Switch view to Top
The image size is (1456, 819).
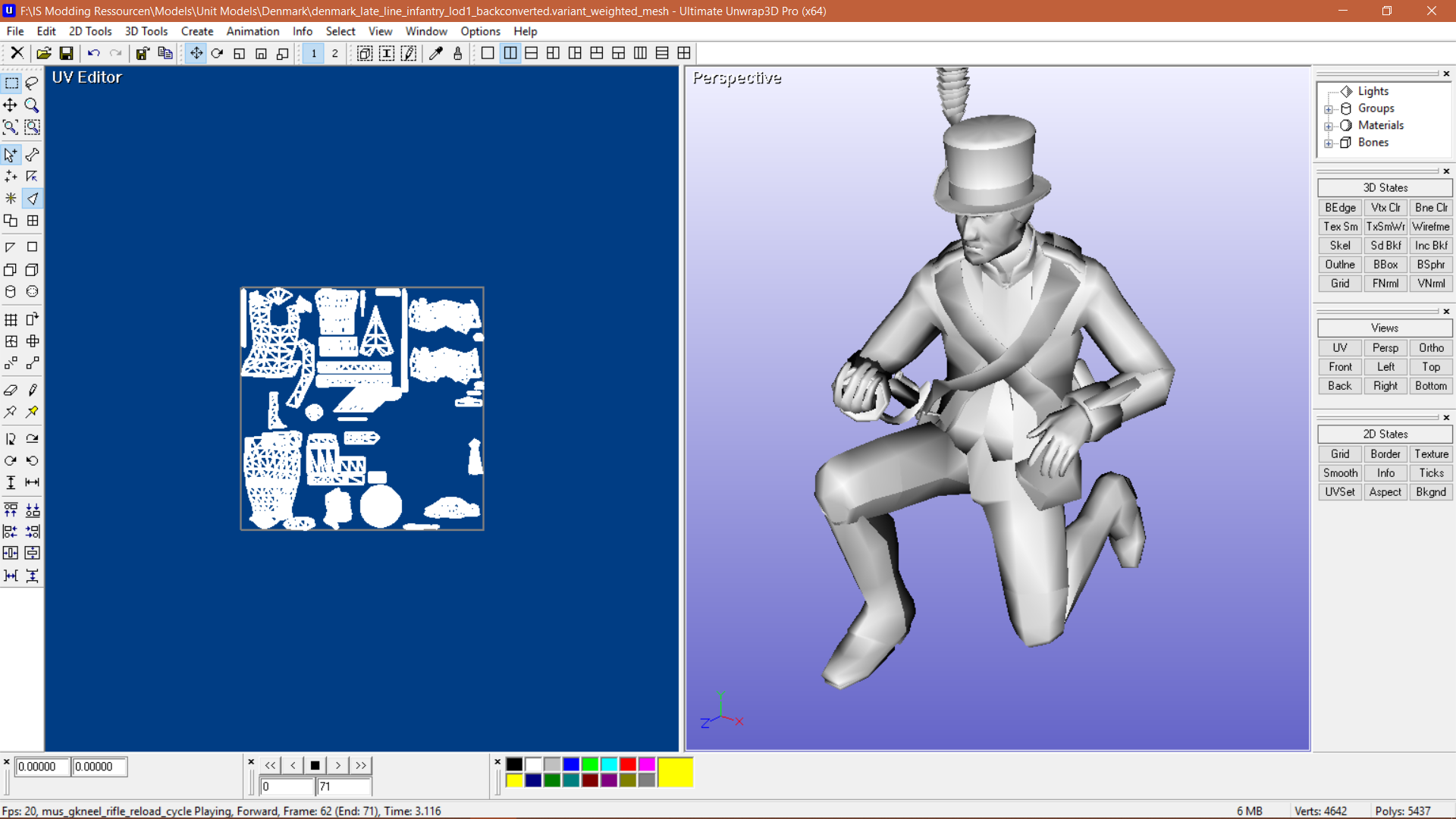pos(1431,367)
